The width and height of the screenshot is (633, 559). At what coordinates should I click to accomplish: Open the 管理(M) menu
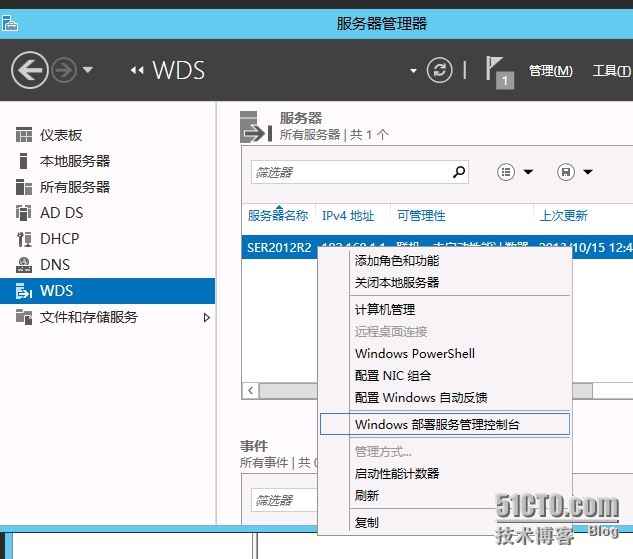point(551,71)
